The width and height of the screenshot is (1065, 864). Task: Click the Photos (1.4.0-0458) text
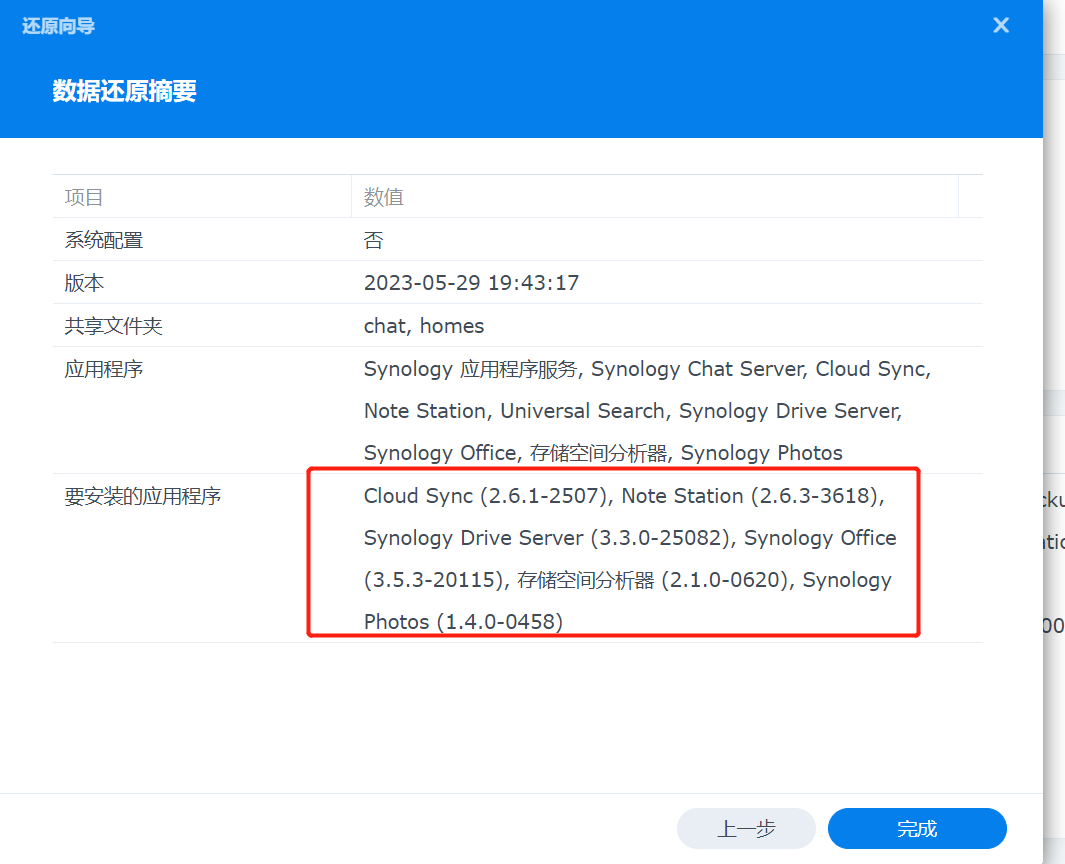tap(463, 622)
